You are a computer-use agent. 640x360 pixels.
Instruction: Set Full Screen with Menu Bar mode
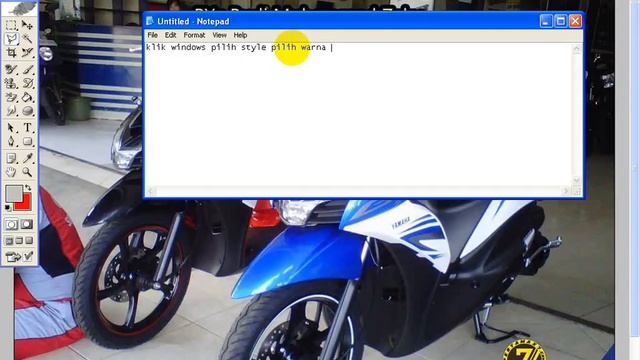coord(19,241)
